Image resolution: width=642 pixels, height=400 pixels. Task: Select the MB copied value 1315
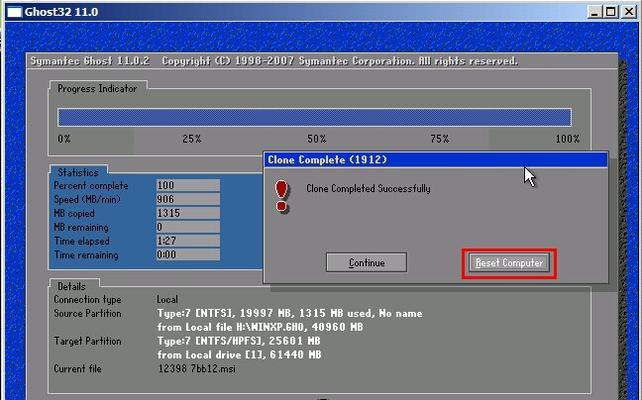188,213
